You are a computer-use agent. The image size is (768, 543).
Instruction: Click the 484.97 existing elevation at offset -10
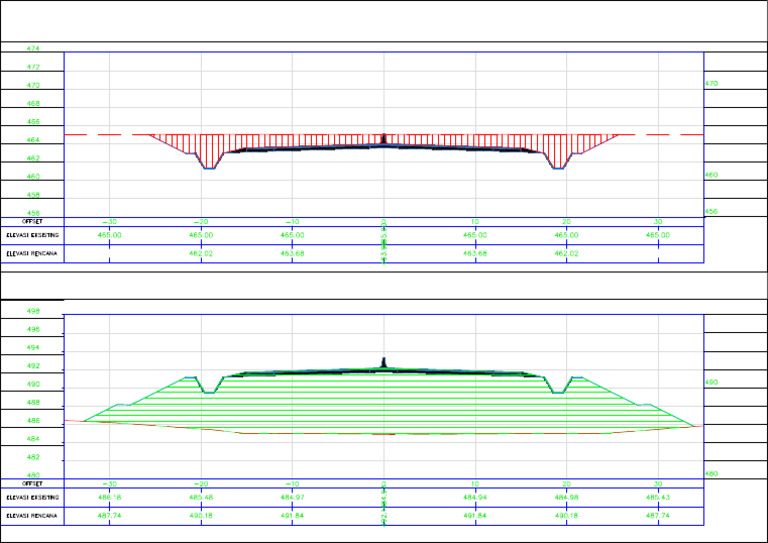[x=292, y=497]
